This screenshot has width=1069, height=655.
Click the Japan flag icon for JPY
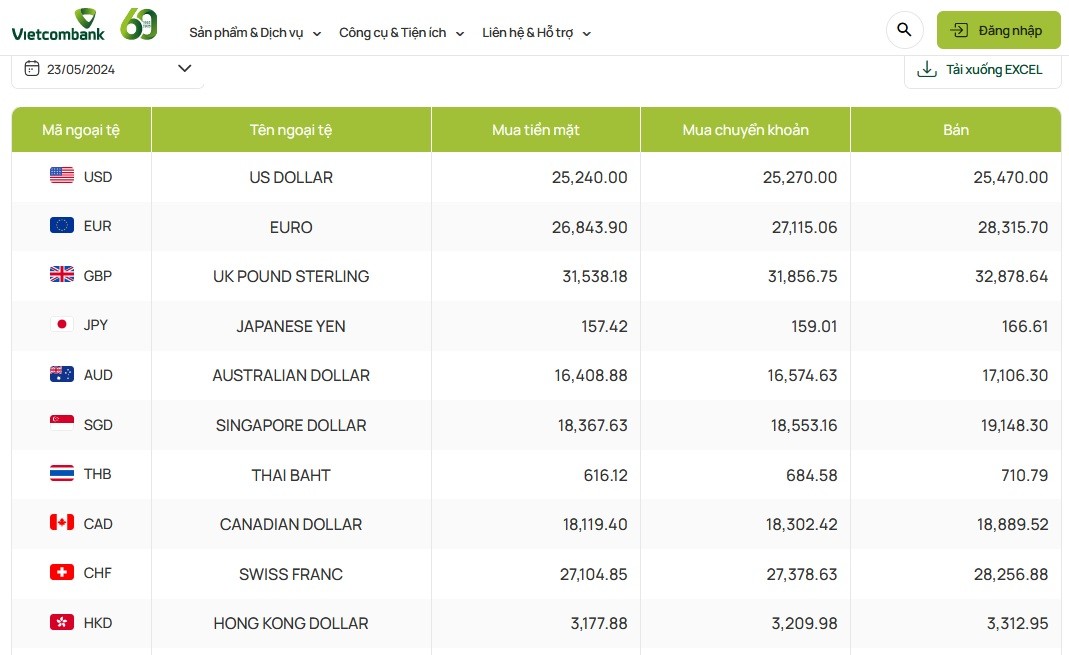(x=62, y=325)
